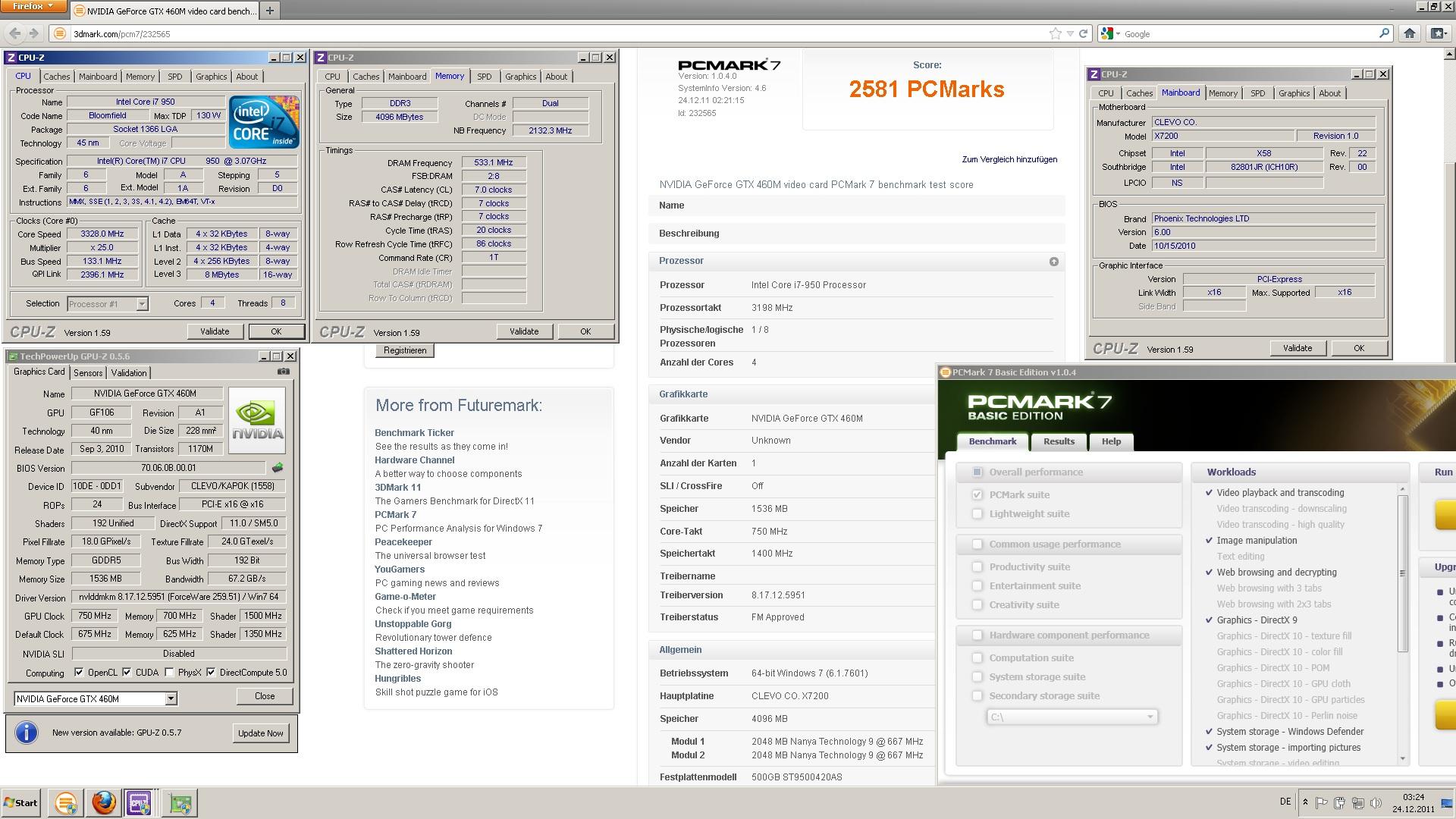Image resolution: width=1456 pixels, height=819 pixels.
Task: Click the Benchmark Ticker link
Action: pos(414,433)
